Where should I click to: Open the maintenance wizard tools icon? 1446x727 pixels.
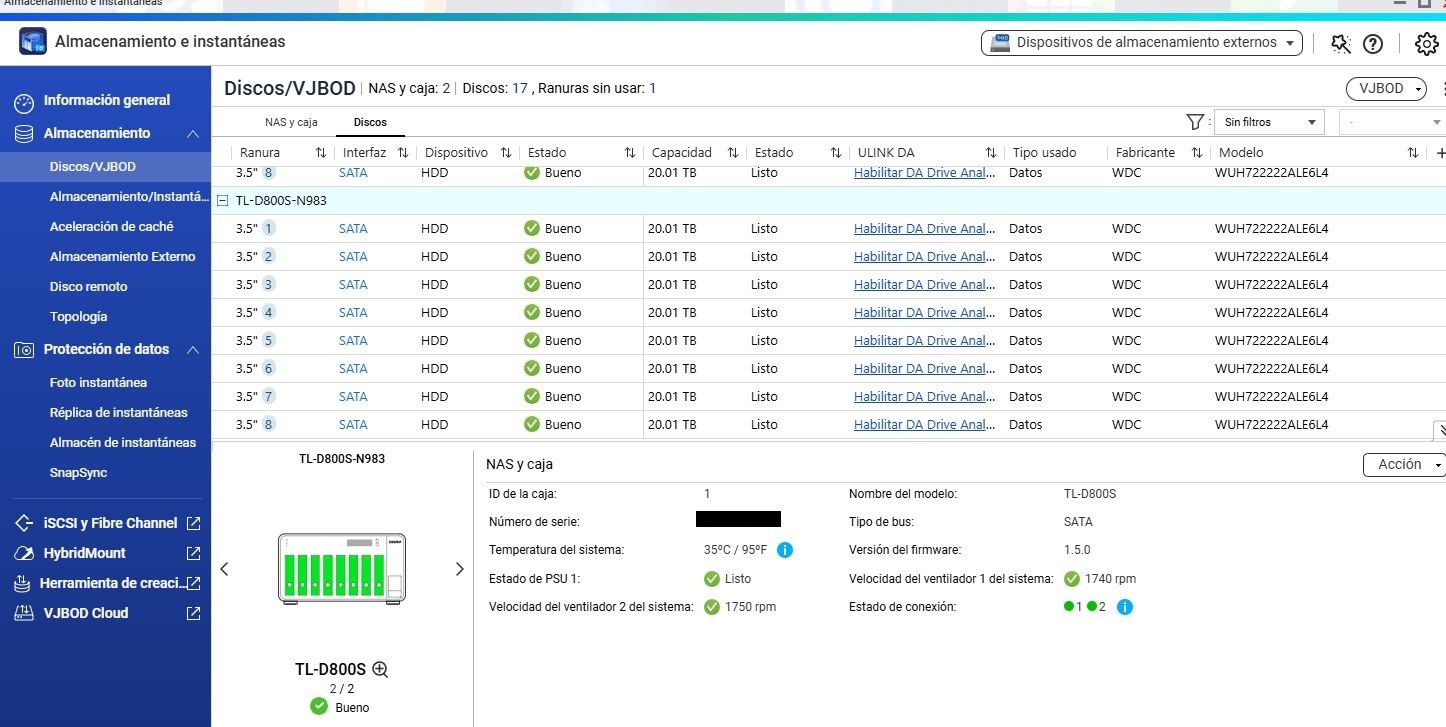click(1341, 43)
